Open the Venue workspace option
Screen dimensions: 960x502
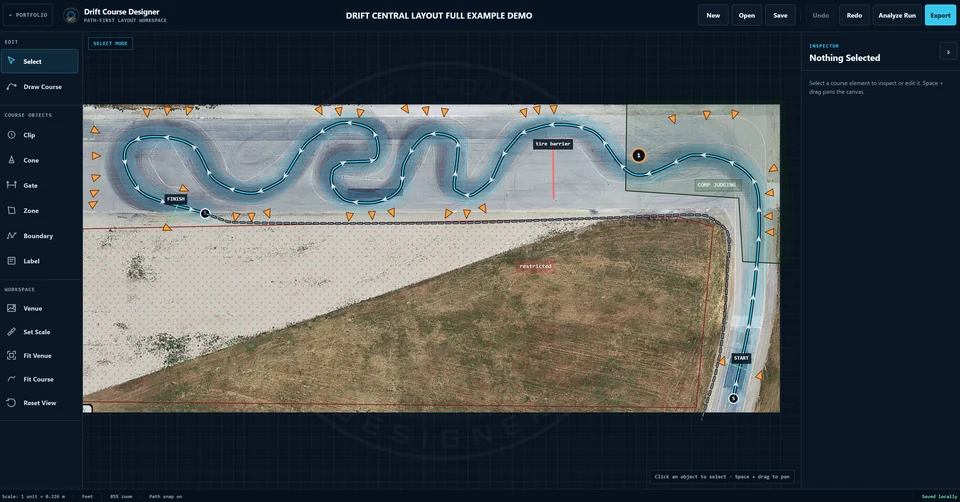click(40, 309)
